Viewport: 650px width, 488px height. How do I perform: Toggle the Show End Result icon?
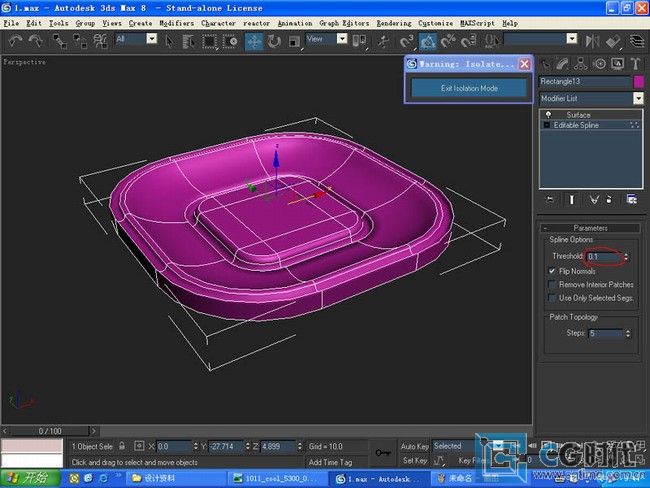(572, 200)
